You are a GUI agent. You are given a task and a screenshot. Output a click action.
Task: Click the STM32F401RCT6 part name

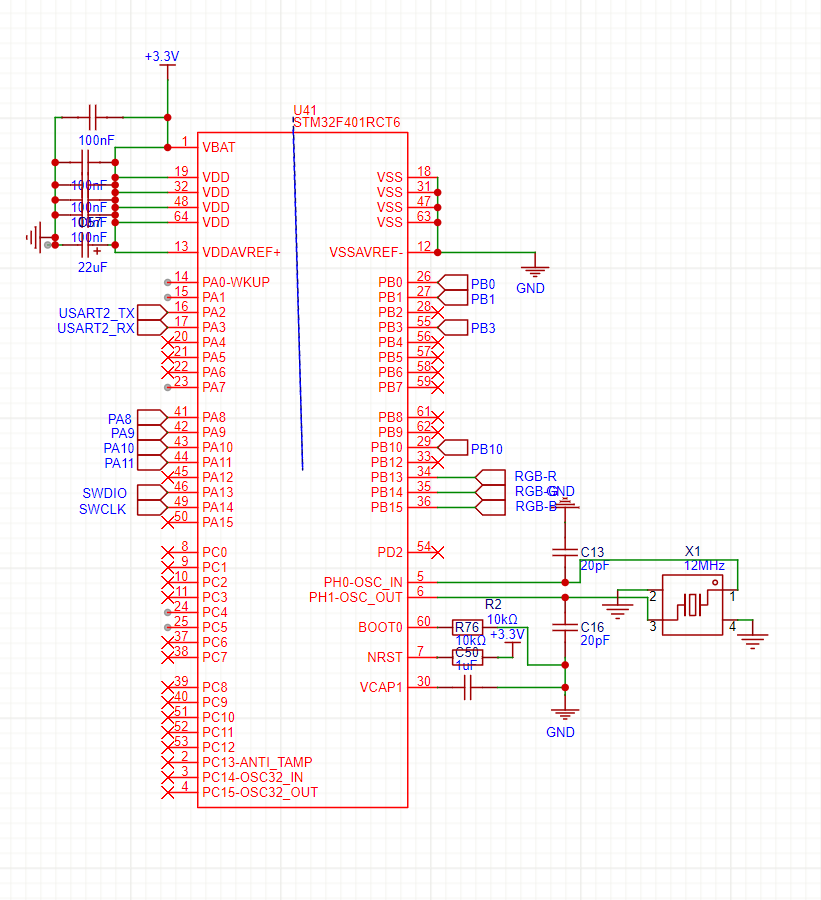tap(347, 122)
